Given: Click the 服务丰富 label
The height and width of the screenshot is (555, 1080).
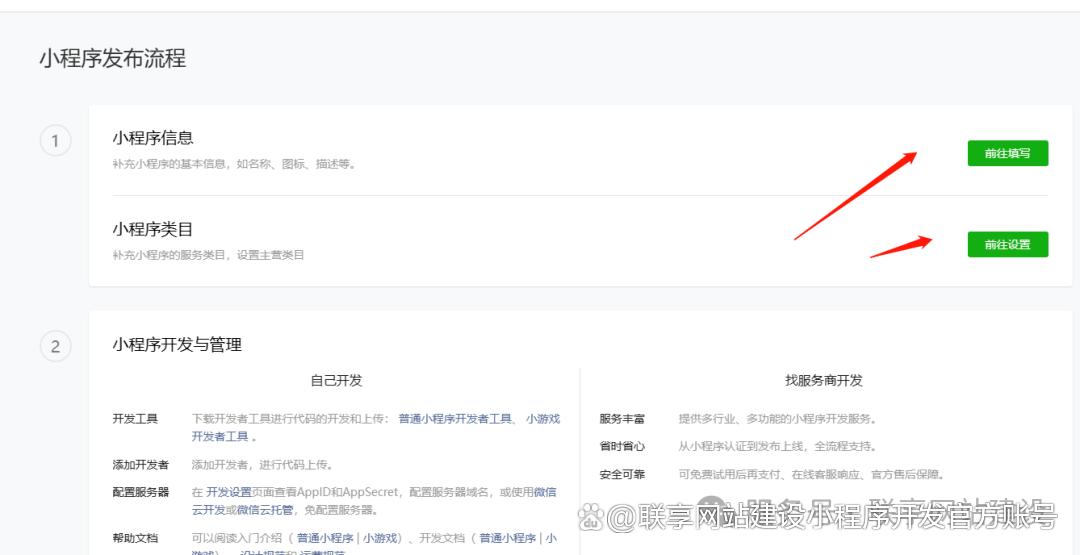Looking at the screenshot, I should click(622, 419).
